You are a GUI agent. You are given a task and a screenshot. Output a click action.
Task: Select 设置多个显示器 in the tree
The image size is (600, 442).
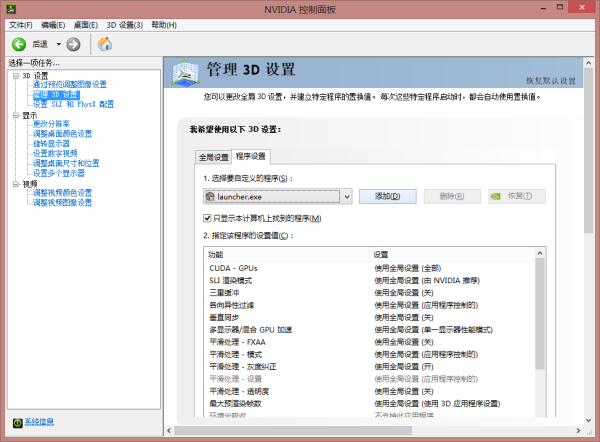59,173
